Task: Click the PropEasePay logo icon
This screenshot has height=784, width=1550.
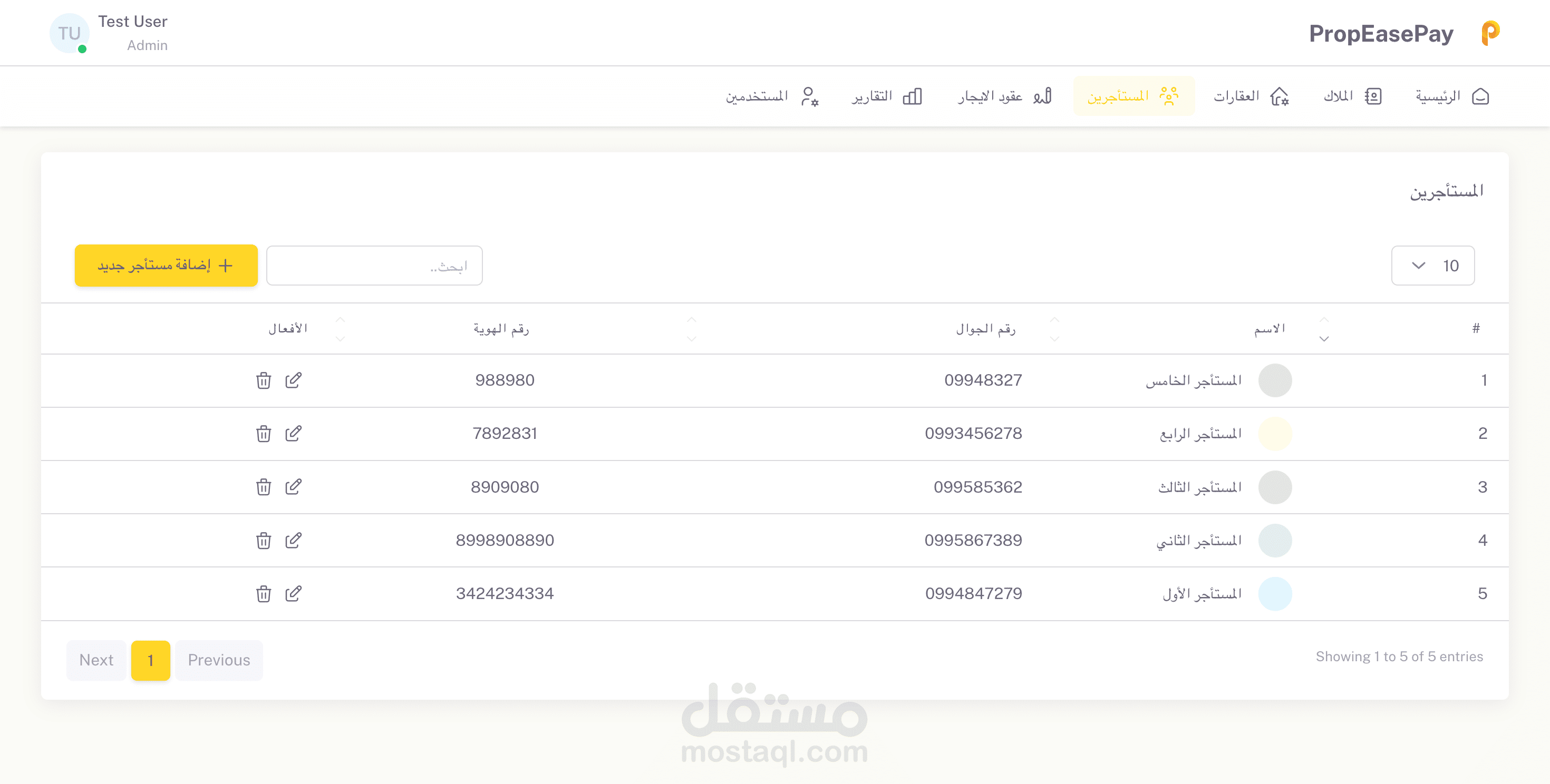Action: click(x=1490, y=33)
